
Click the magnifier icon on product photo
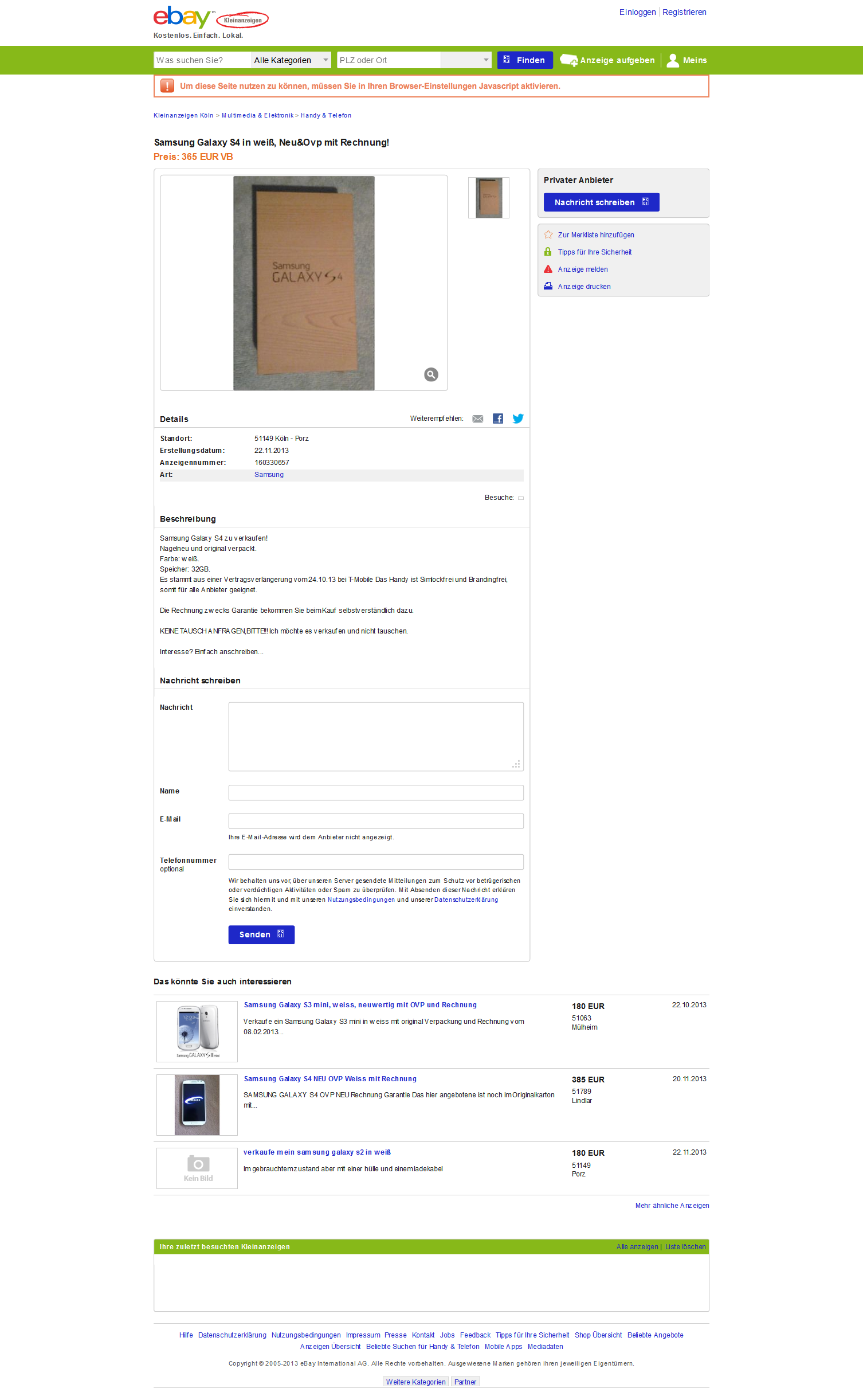point(431,374)
